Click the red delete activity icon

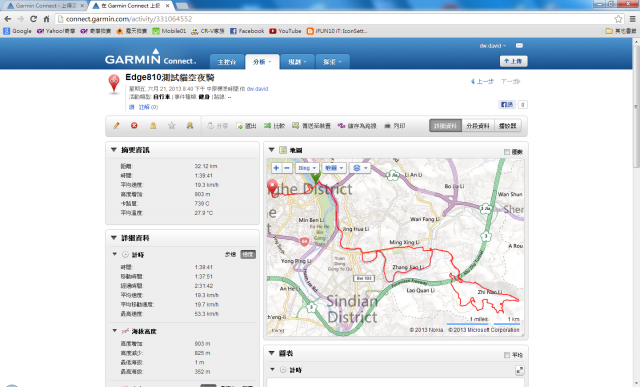point(134,126)
